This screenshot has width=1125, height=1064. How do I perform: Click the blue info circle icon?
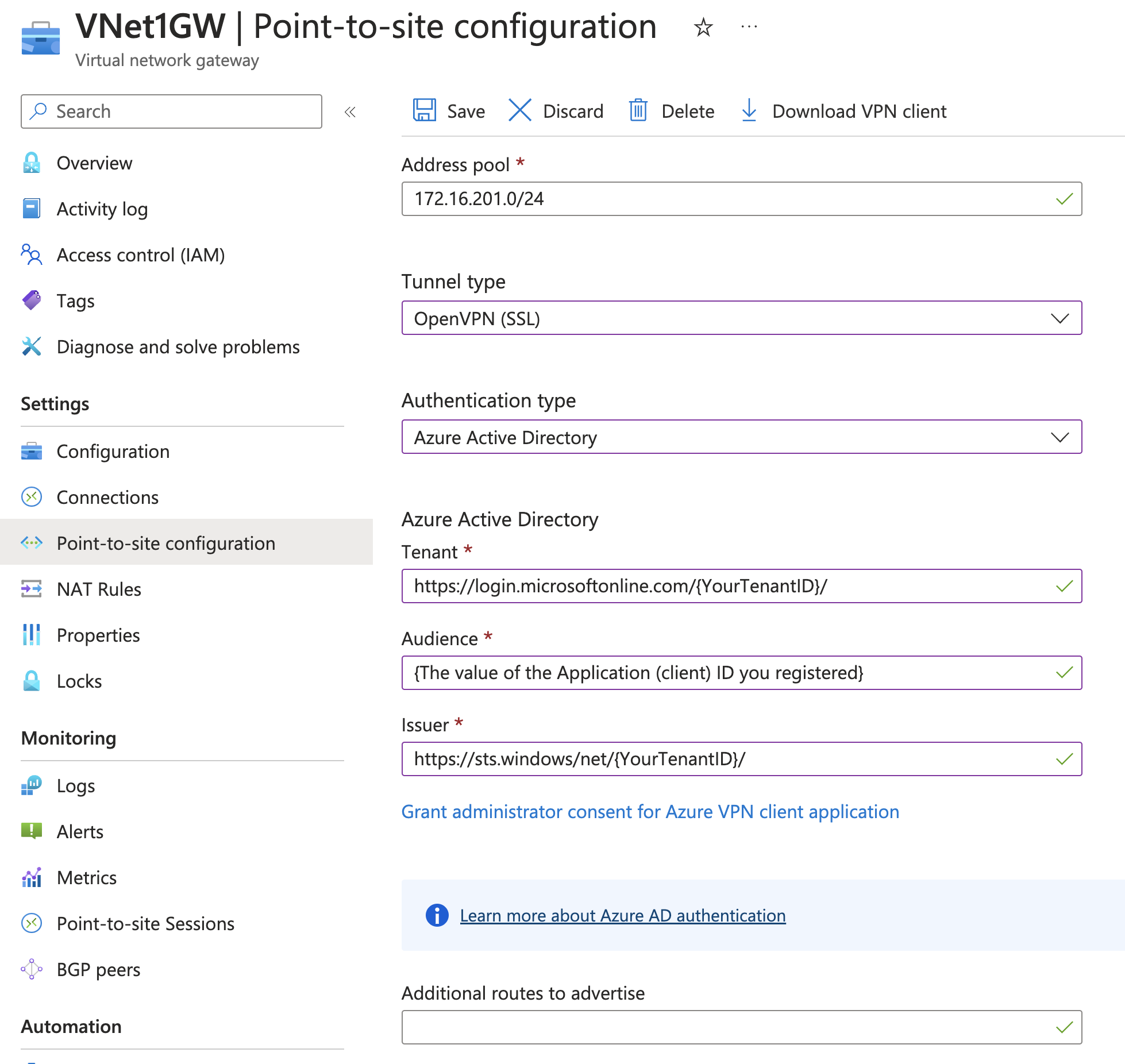437,915
